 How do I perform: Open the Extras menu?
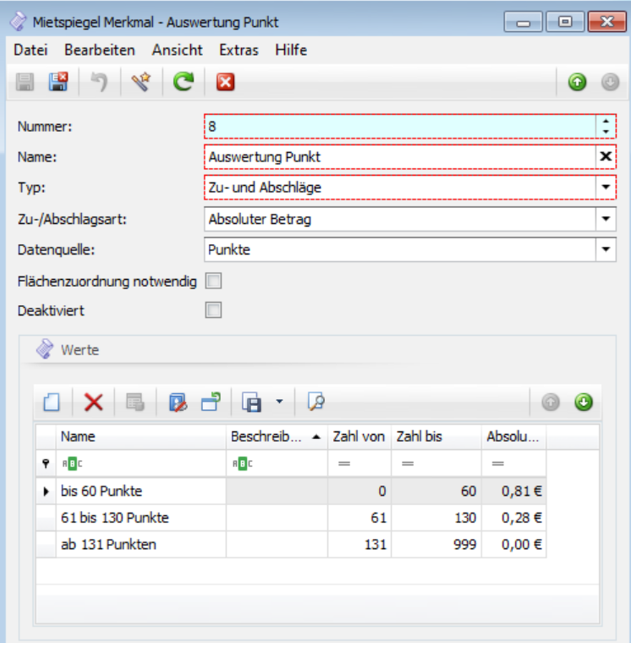click(x=238, y=50)
